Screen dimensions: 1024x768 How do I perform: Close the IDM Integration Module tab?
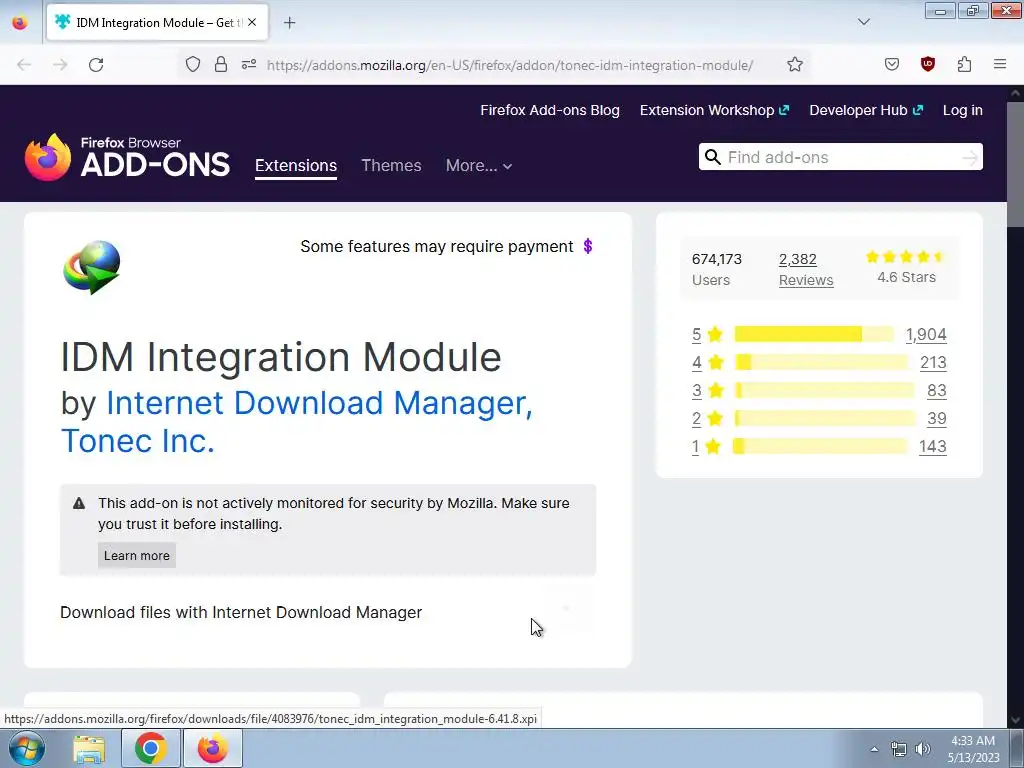[252, 22]
